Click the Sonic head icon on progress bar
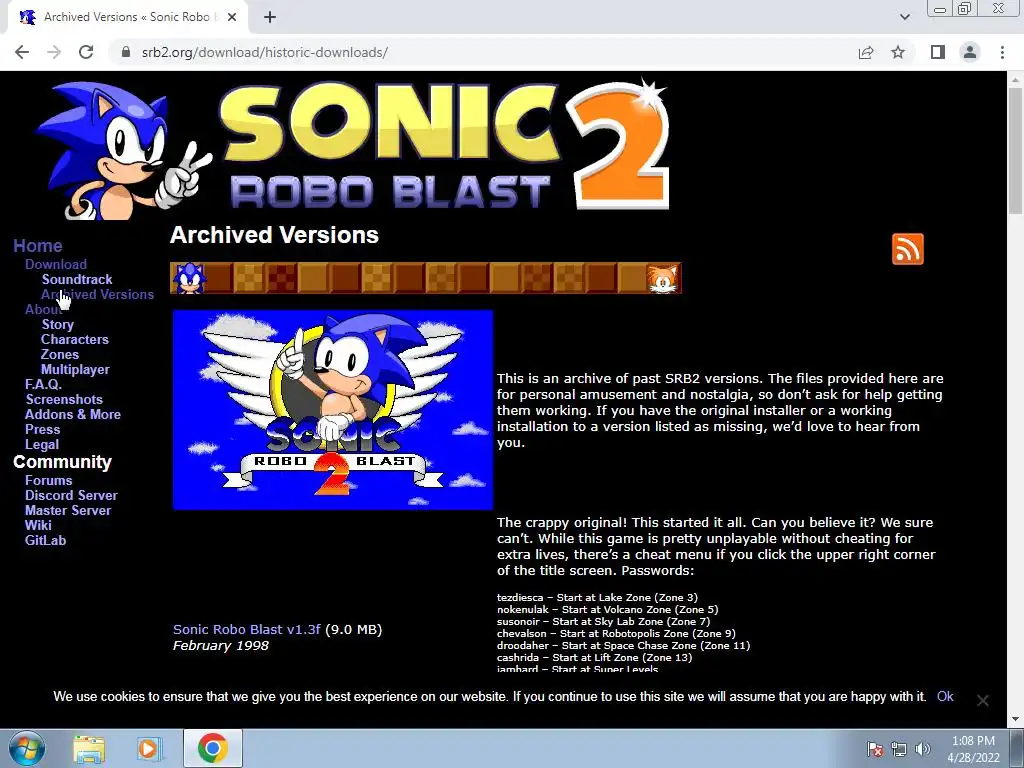 [x=189, y=278]
